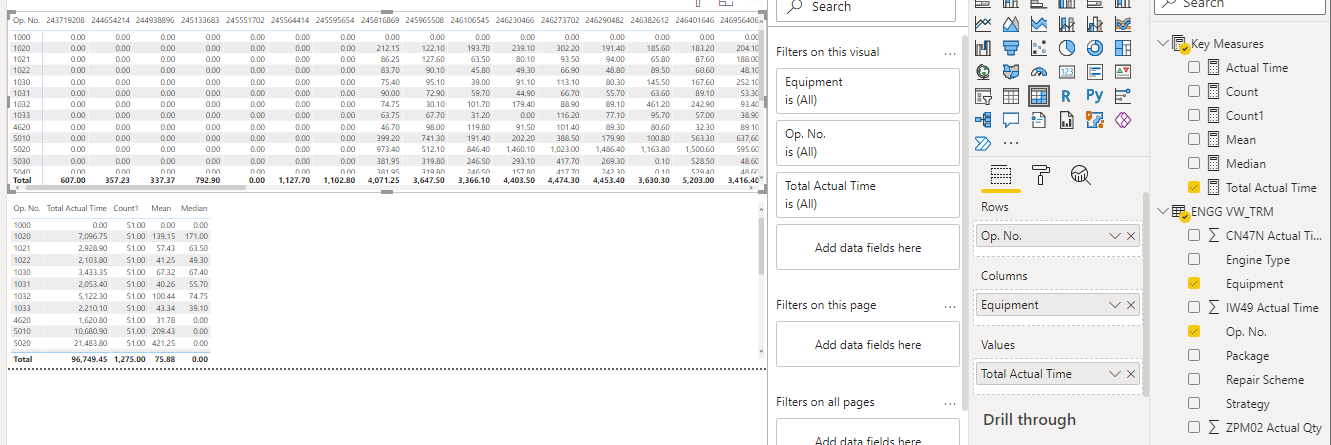Select the R script visual
This screenshot has height=445, width=1331.
[1067, 96]
